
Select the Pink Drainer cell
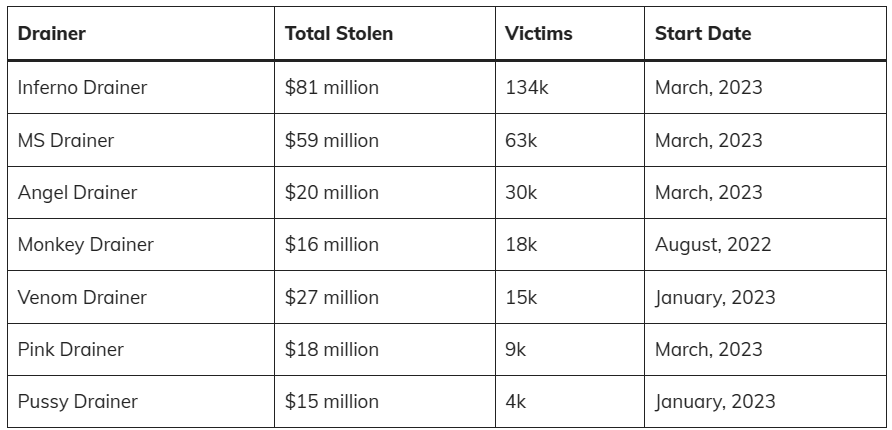(x=71, y=350)
